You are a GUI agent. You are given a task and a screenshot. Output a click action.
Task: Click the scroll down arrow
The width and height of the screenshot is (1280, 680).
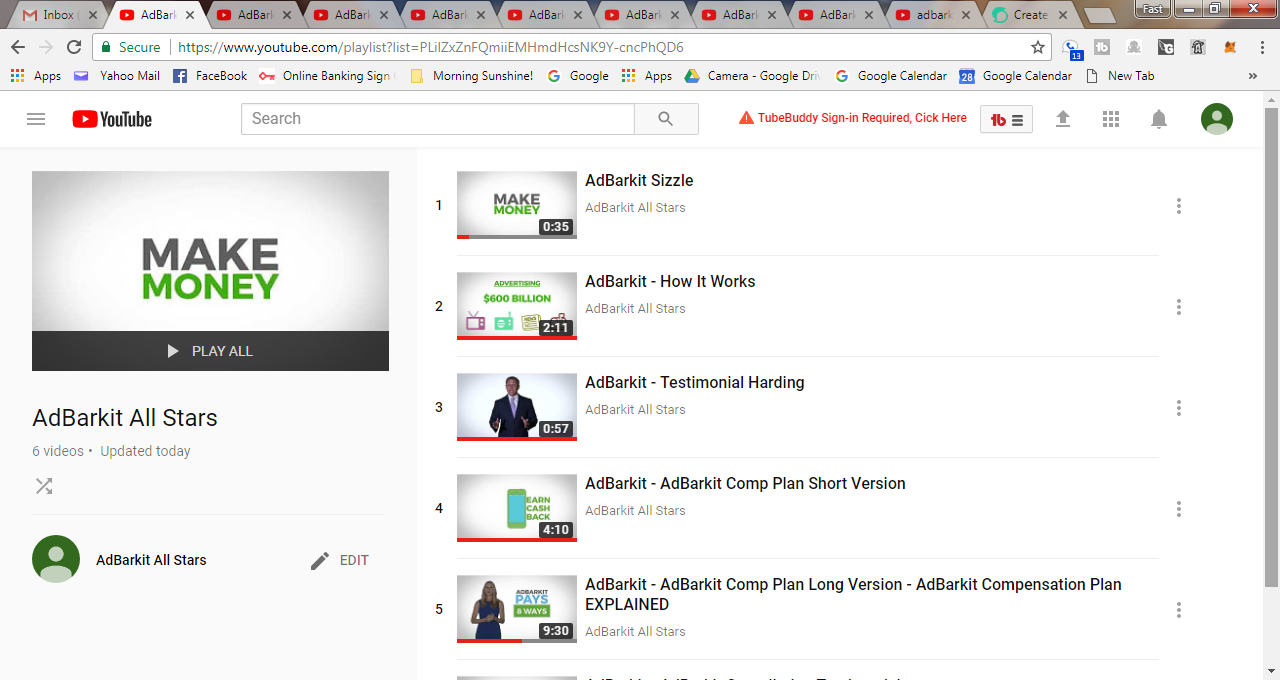1271,671
